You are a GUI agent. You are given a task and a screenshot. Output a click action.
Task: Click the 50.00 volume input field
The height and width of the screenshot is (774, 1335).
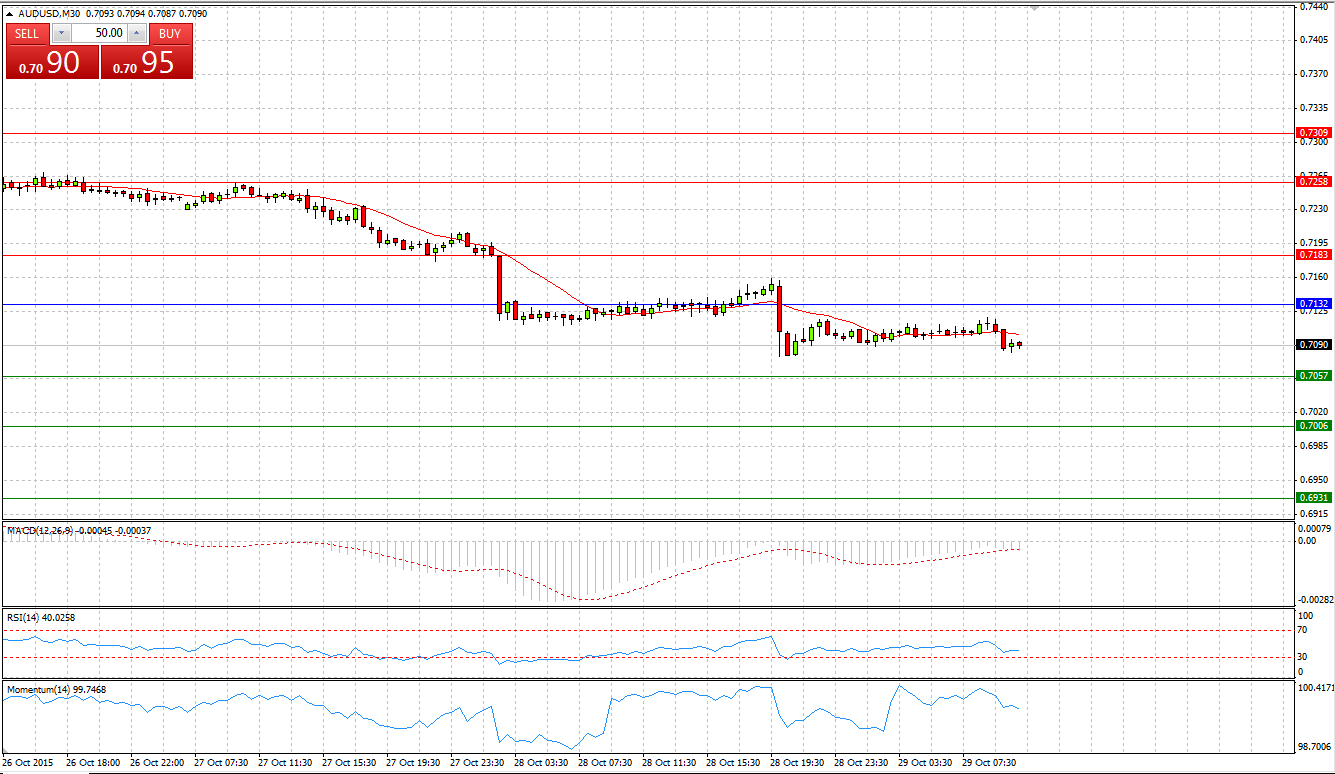coord(99,33)
